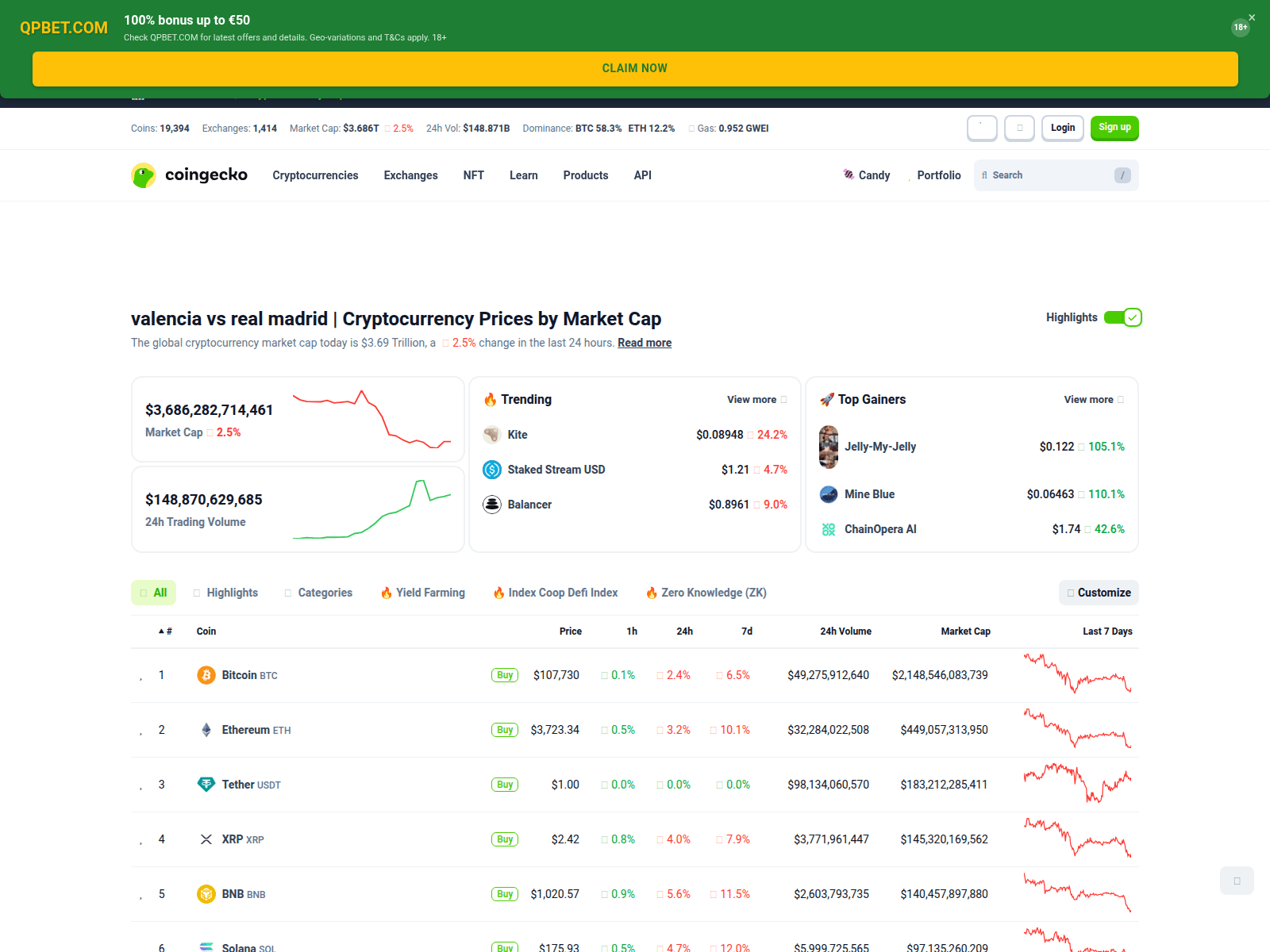
Task: Sort by rank number column header
Action: (165, 631)
